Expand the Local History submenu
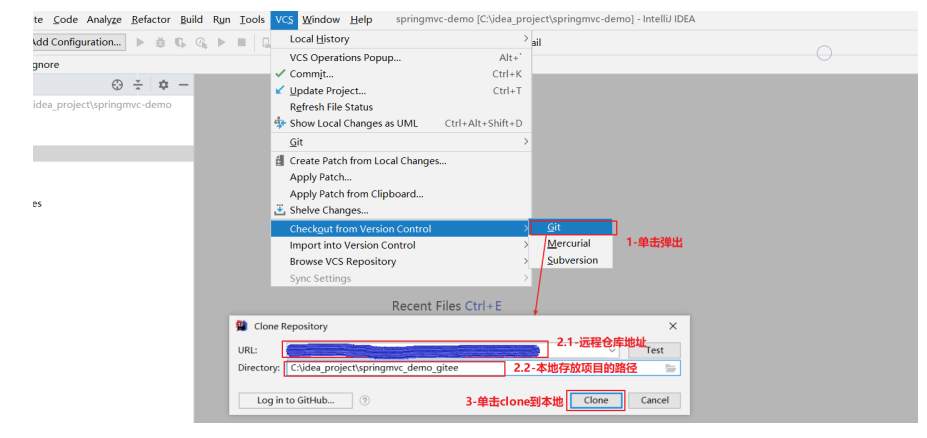 pyautogui.click(x=526, y=39)
